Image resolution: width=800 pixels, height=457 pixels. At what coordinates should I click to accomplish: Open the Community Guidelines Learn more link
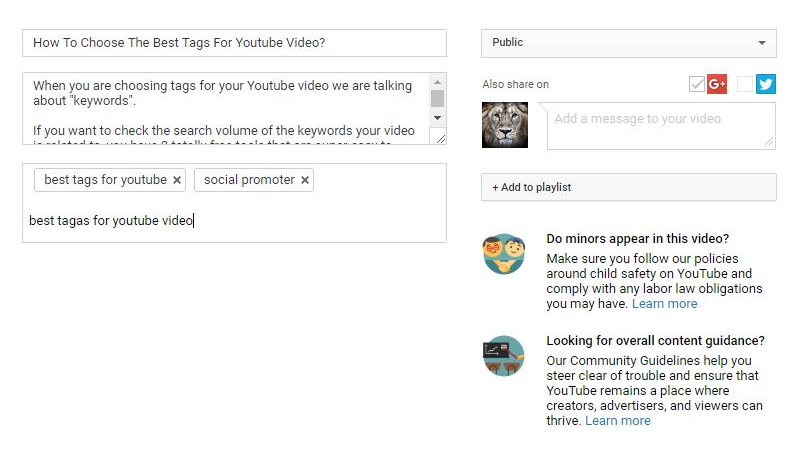[x=617, y=421]
